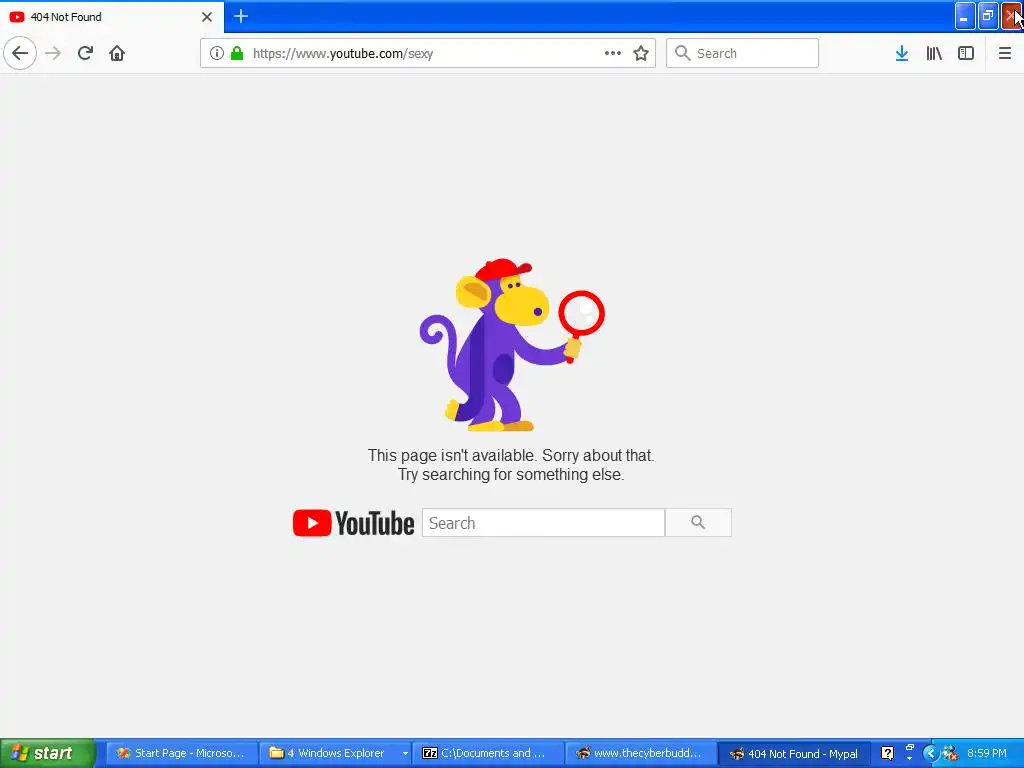Restore down the browser window

(987, 16)
